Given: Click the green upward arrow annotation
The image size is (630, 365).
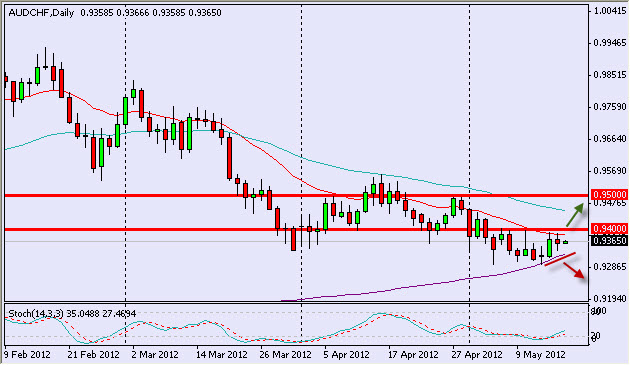Looking at the screenshot, I should (575, 214).
